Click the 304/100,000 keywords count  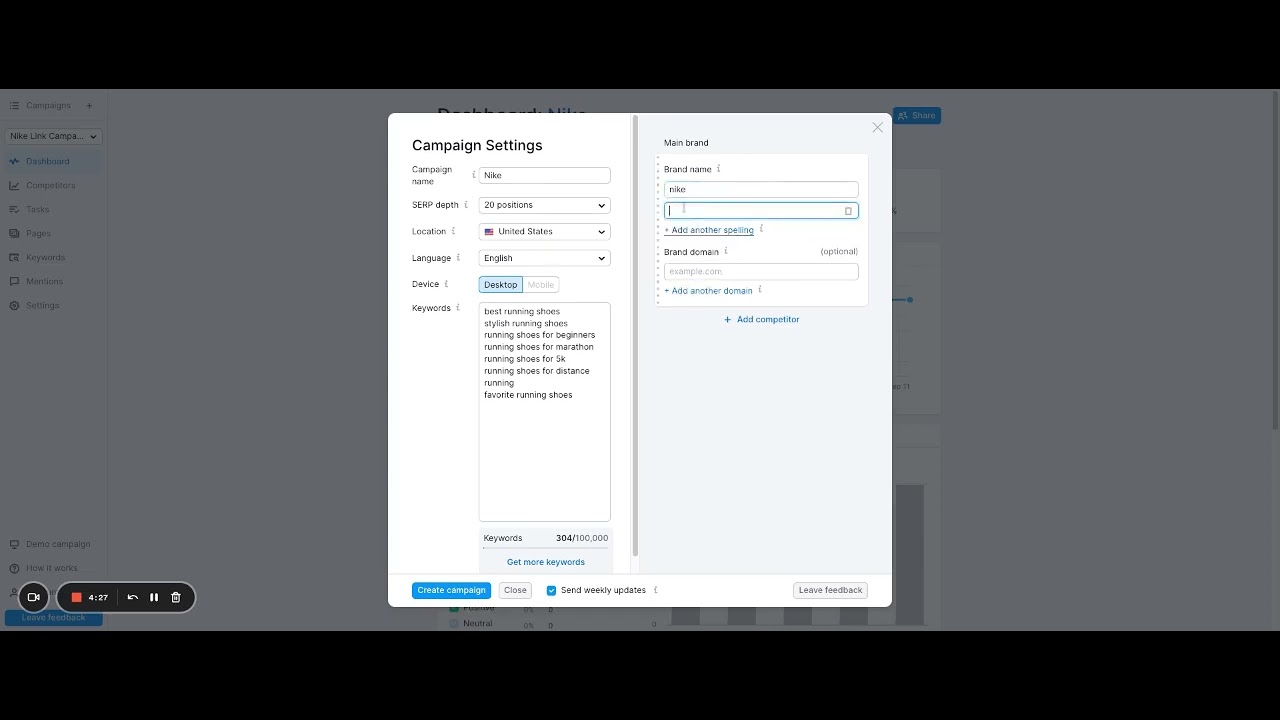pyautogui.click(x=582, y=538)
